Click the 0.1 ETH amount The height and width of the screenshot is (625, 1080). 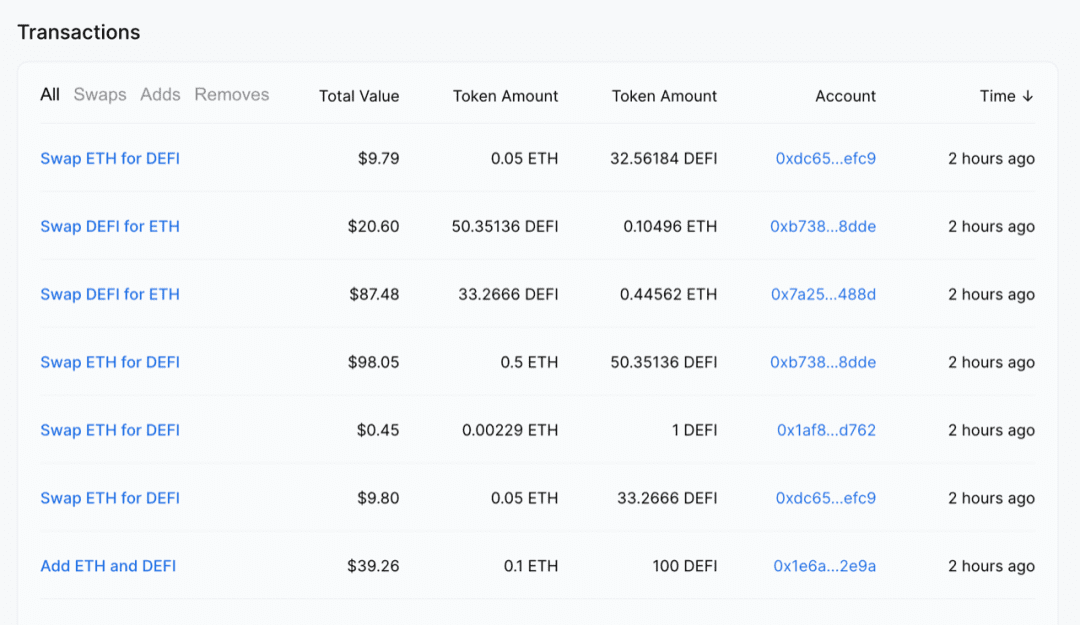(x=530, y=566)
